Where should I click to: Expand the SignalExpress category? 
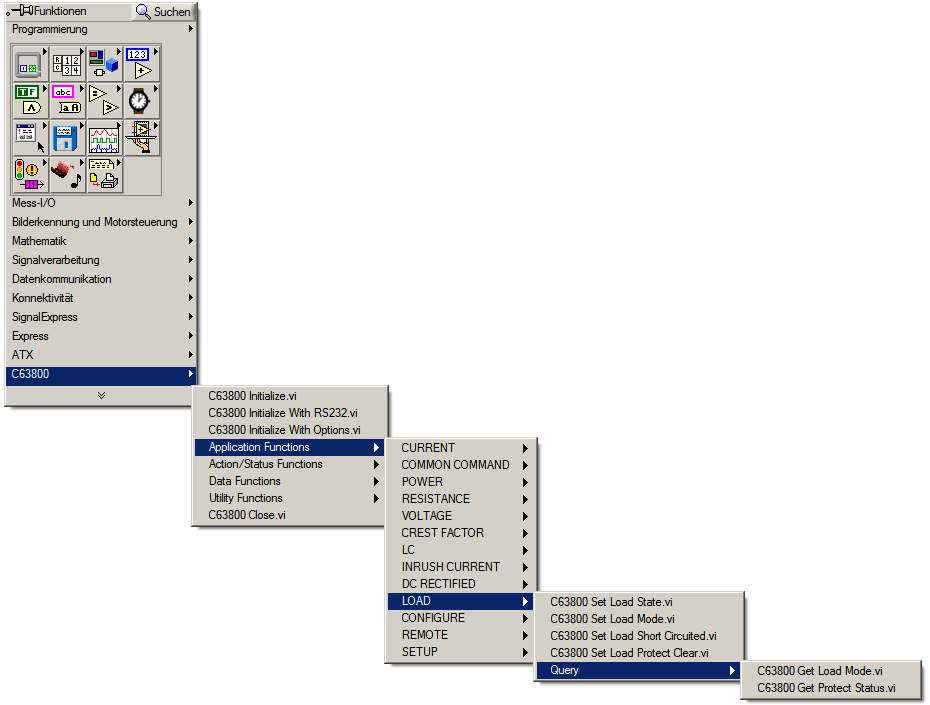point(101,317)
